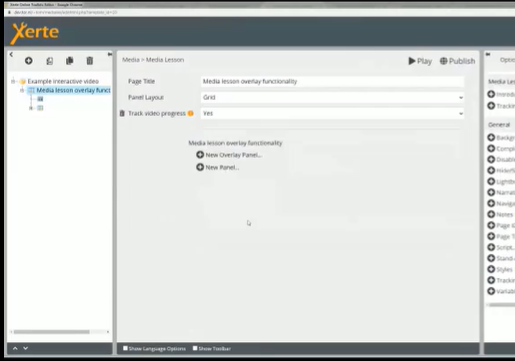The height and width of the screenshot is (361, 515).
Task: Copy the selected item using the copy icon
Action: click(x=70, y=61)
